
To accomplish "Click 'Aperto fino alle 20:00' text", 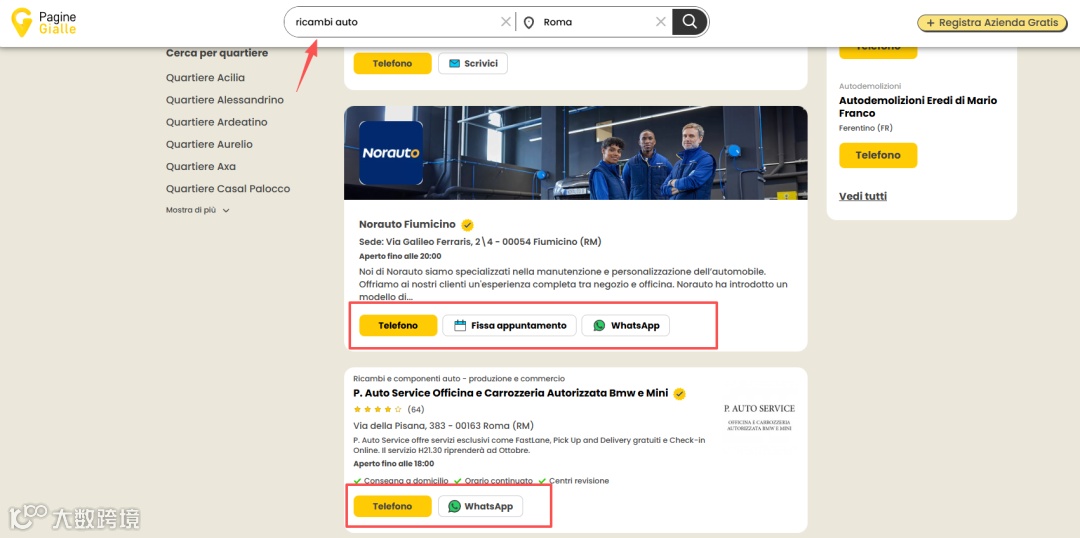I will tap(400, 256).
